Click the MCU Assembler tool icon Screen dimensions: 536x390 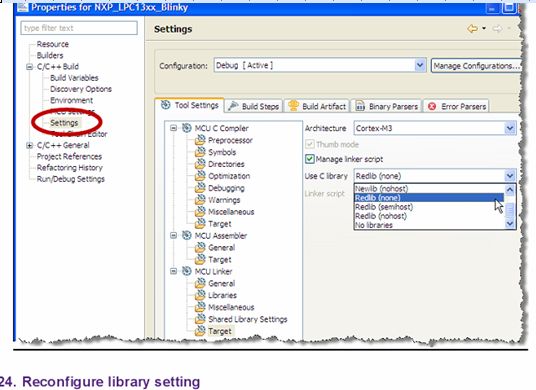tap(187, 236)
